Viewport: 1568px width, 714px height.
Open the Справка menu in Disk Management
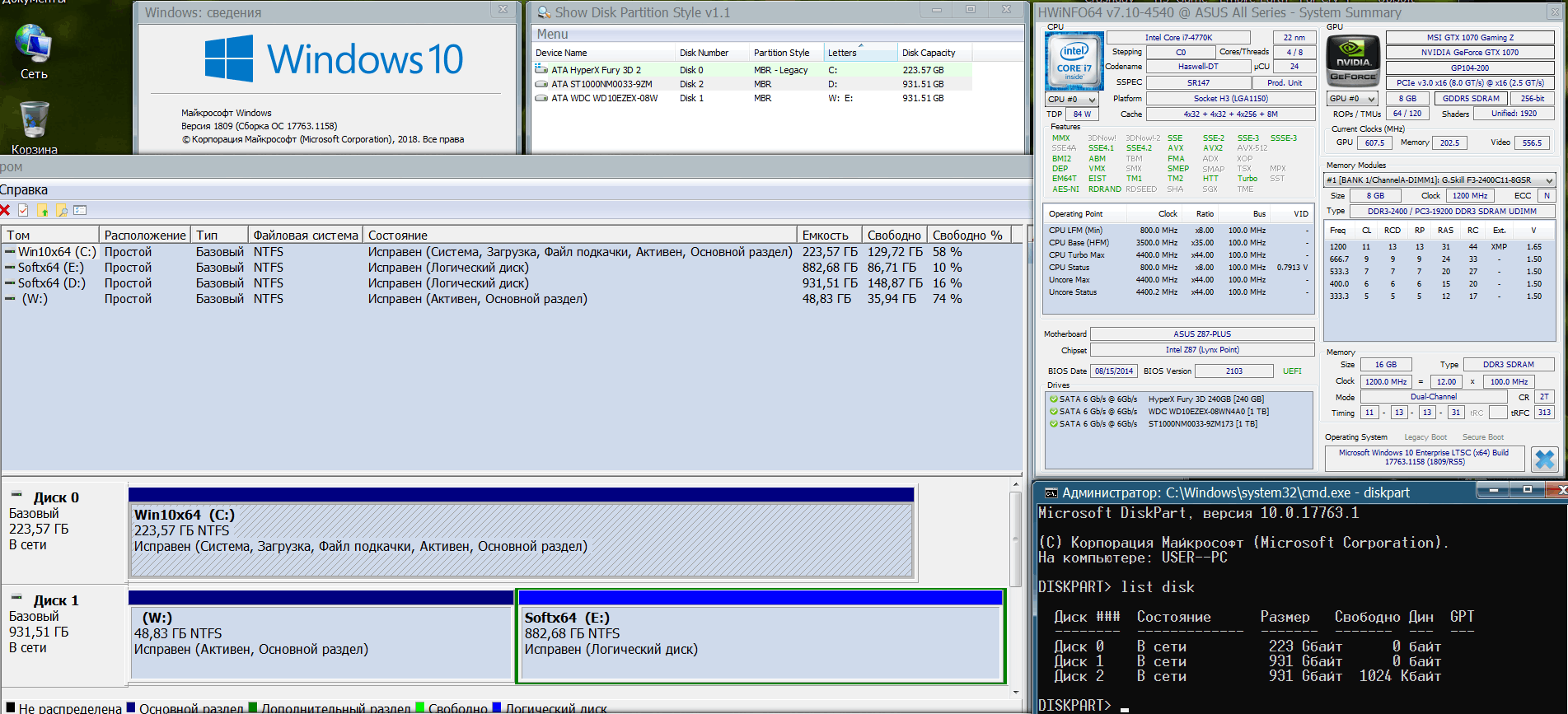(23, 190)
